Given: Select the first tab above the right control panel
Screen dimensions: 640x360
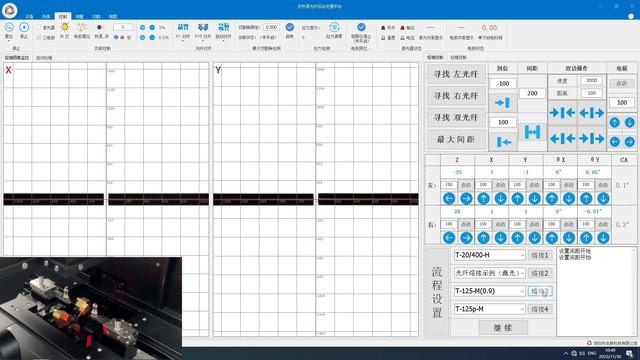Looking at the screenshot, I should (435, 58).
